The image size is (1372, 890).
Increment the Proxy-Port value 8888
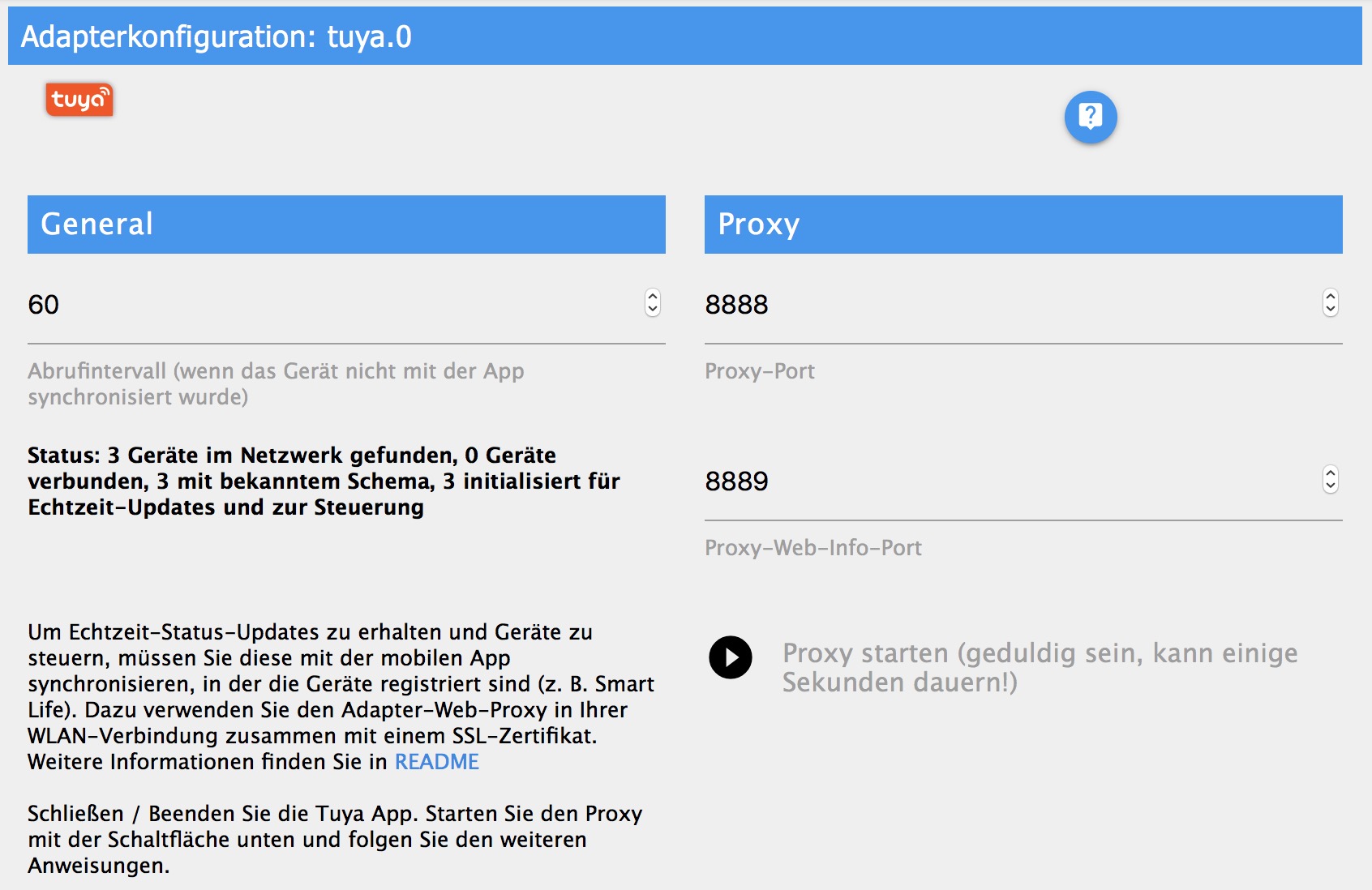point(1330,296)
